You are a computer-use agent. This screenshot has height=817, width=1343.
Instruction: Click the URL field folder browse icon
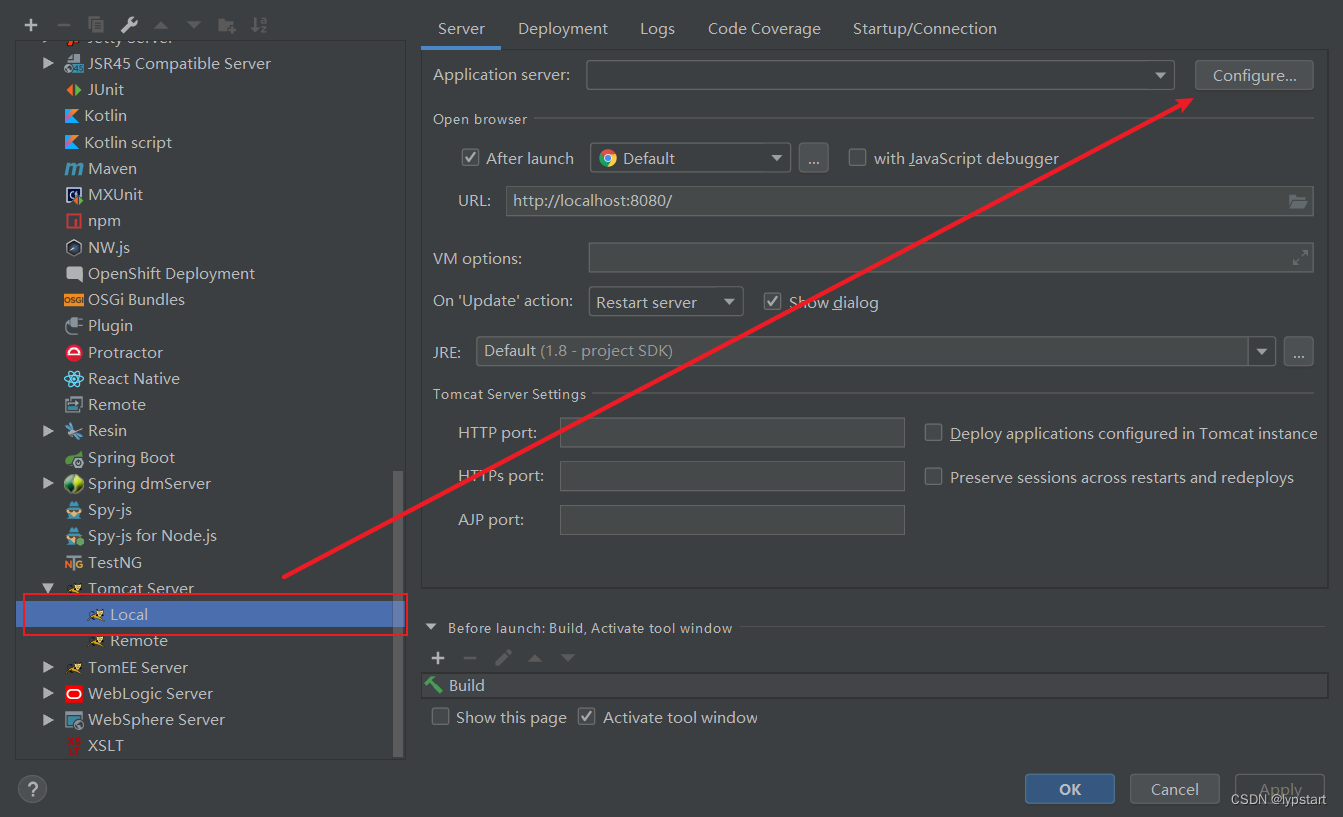[x=1298, y=201]
